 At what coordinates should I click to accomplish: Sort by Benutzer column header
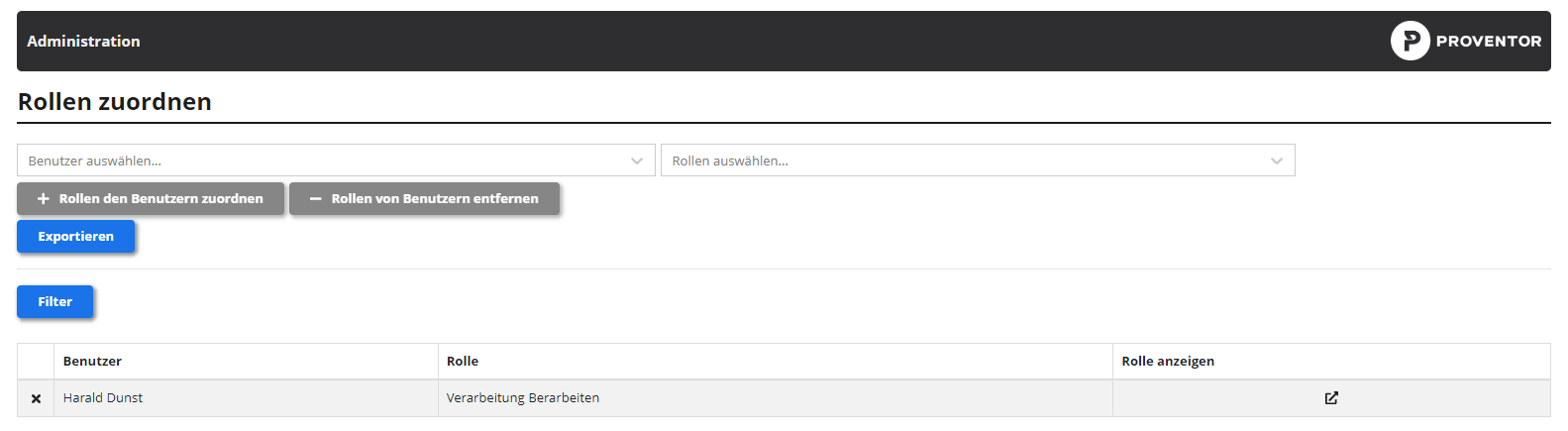click(93, 362)
